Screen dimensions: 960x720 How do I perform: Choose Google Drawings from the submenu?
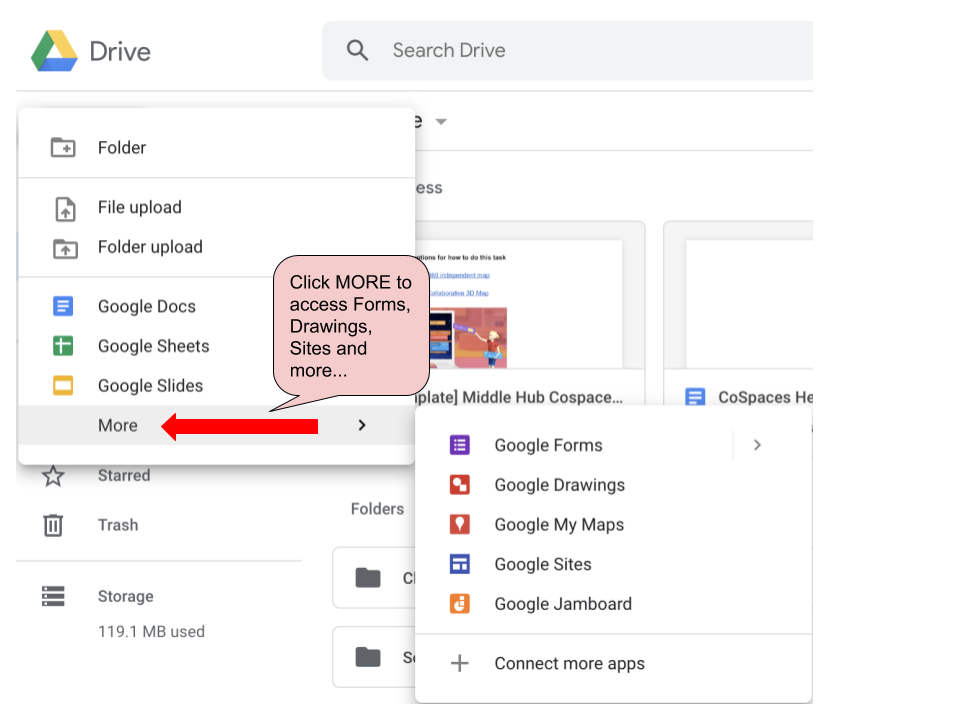(613, 485)
